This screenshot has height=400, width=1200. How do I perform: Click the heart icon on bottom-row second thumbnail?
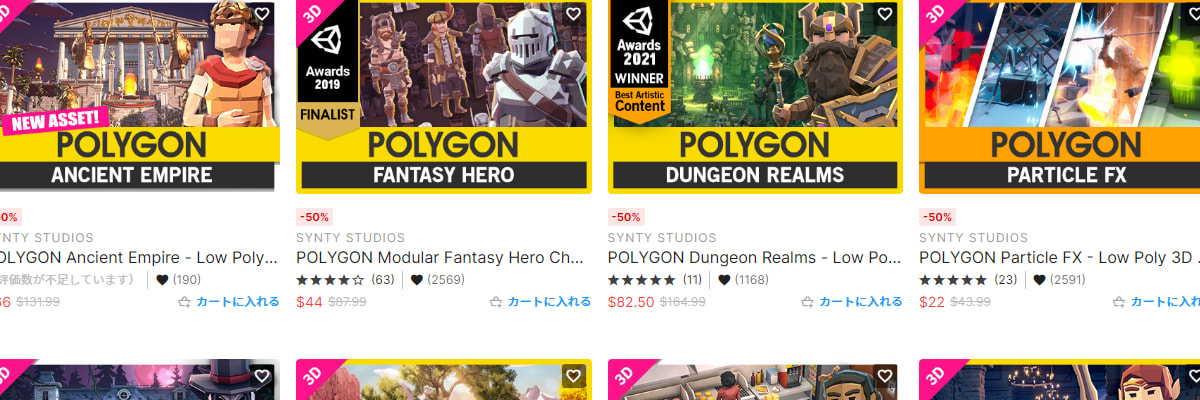point(573,376)
